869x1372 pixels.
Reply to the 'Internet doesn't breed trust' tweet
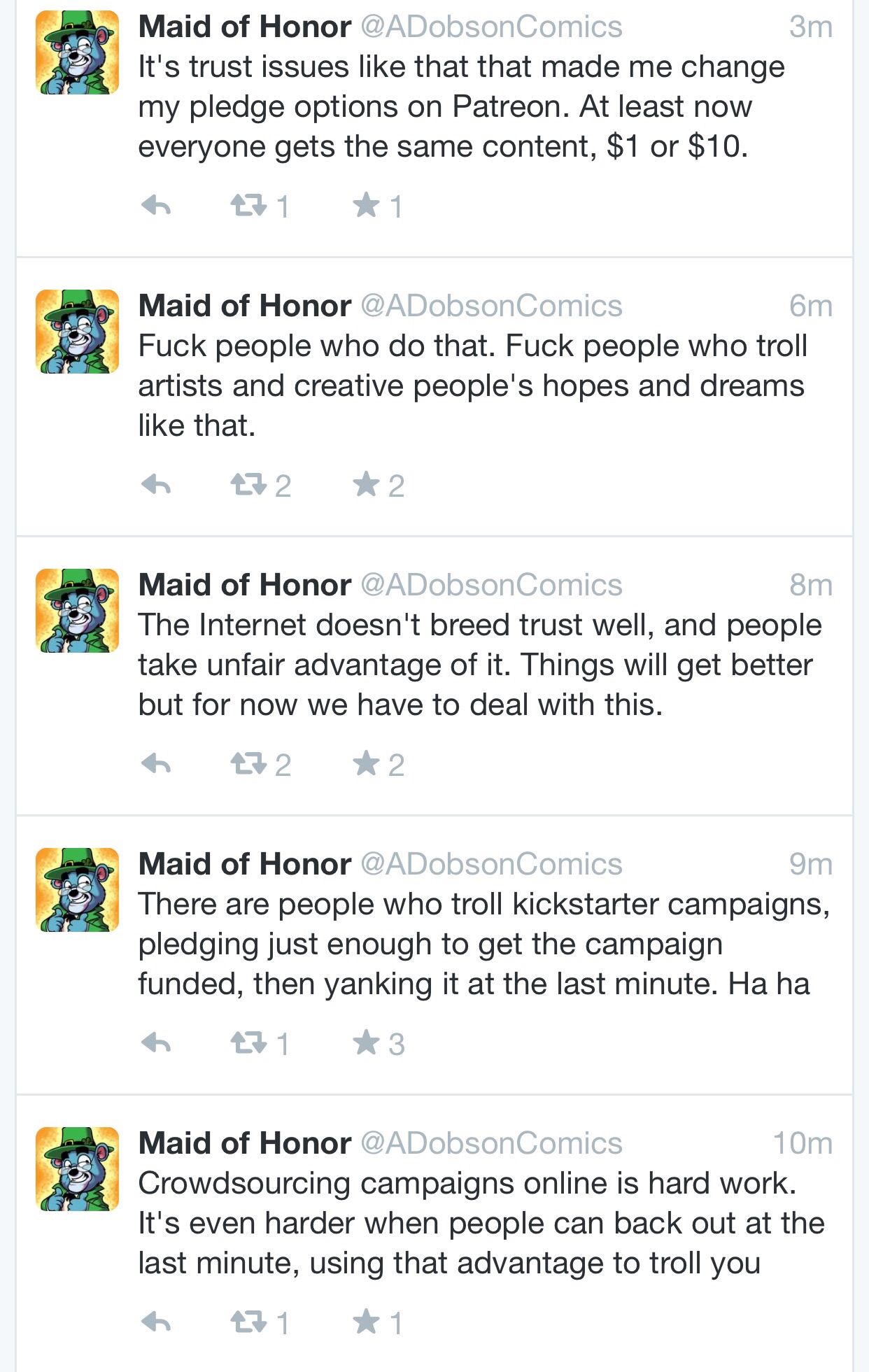click(156, 764)
